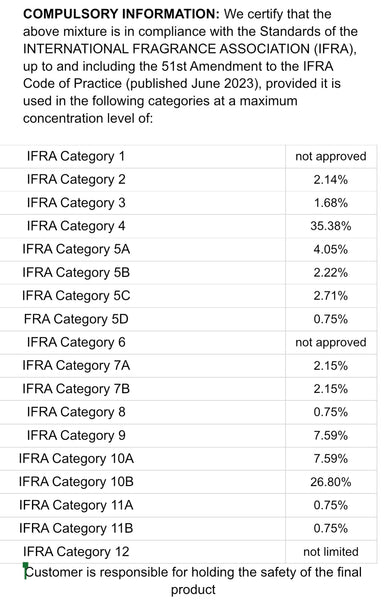
Task: Click the FRA Category 5D cell
Action: pos(142,319)
